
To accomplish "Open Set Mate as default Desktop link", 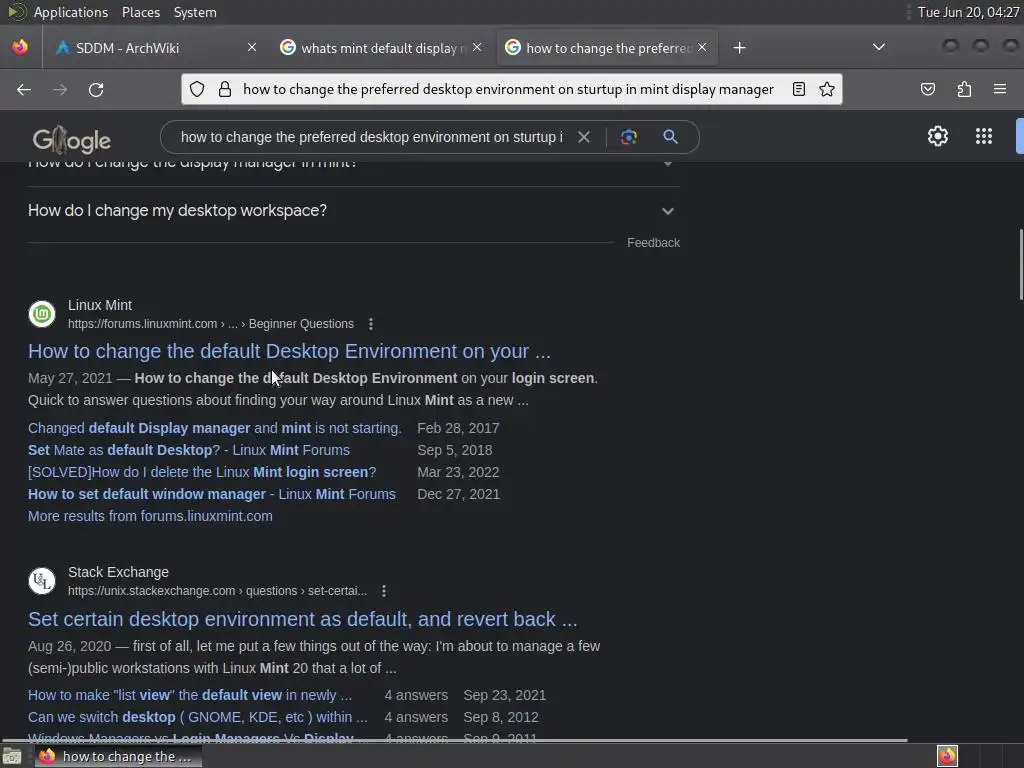I will click(x=189, y=451).
